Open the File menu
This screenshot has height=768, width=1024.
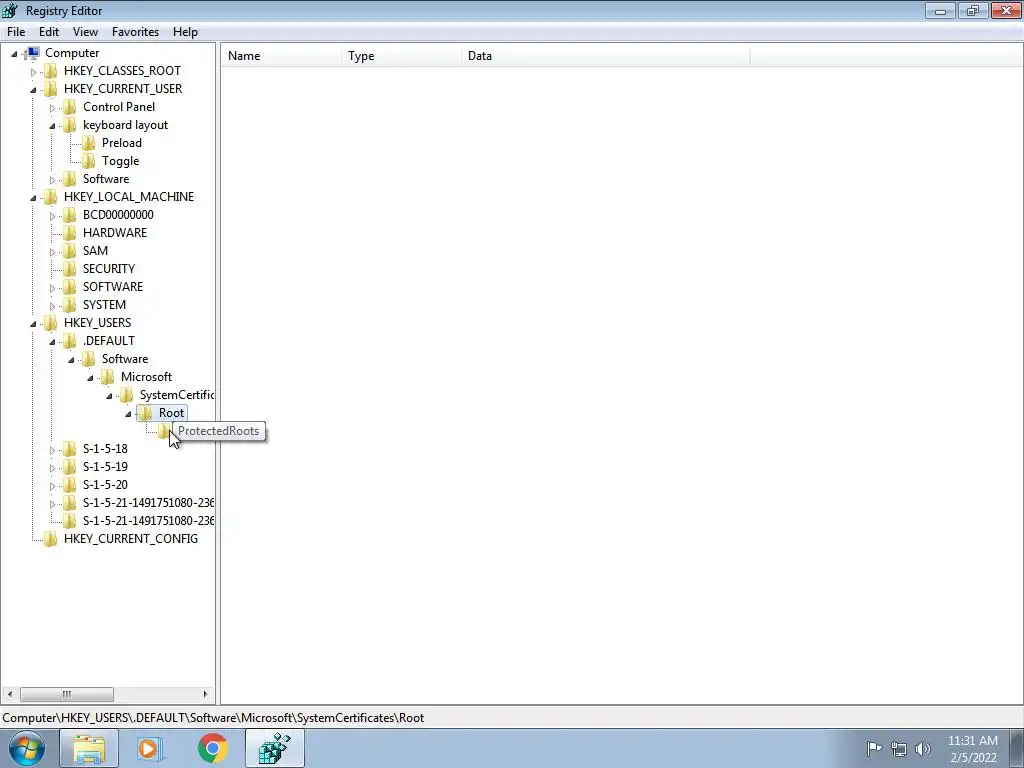[16, 31]
